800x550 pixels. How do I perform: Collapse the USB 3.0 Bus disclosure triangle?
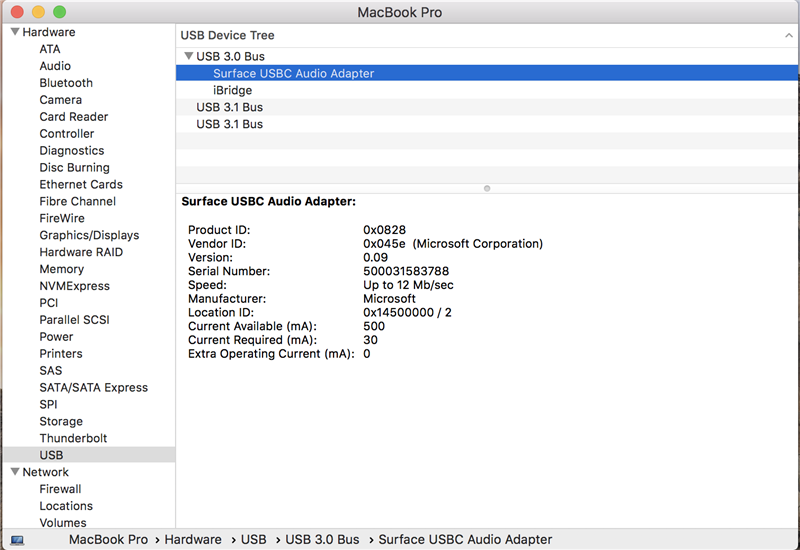189,56
